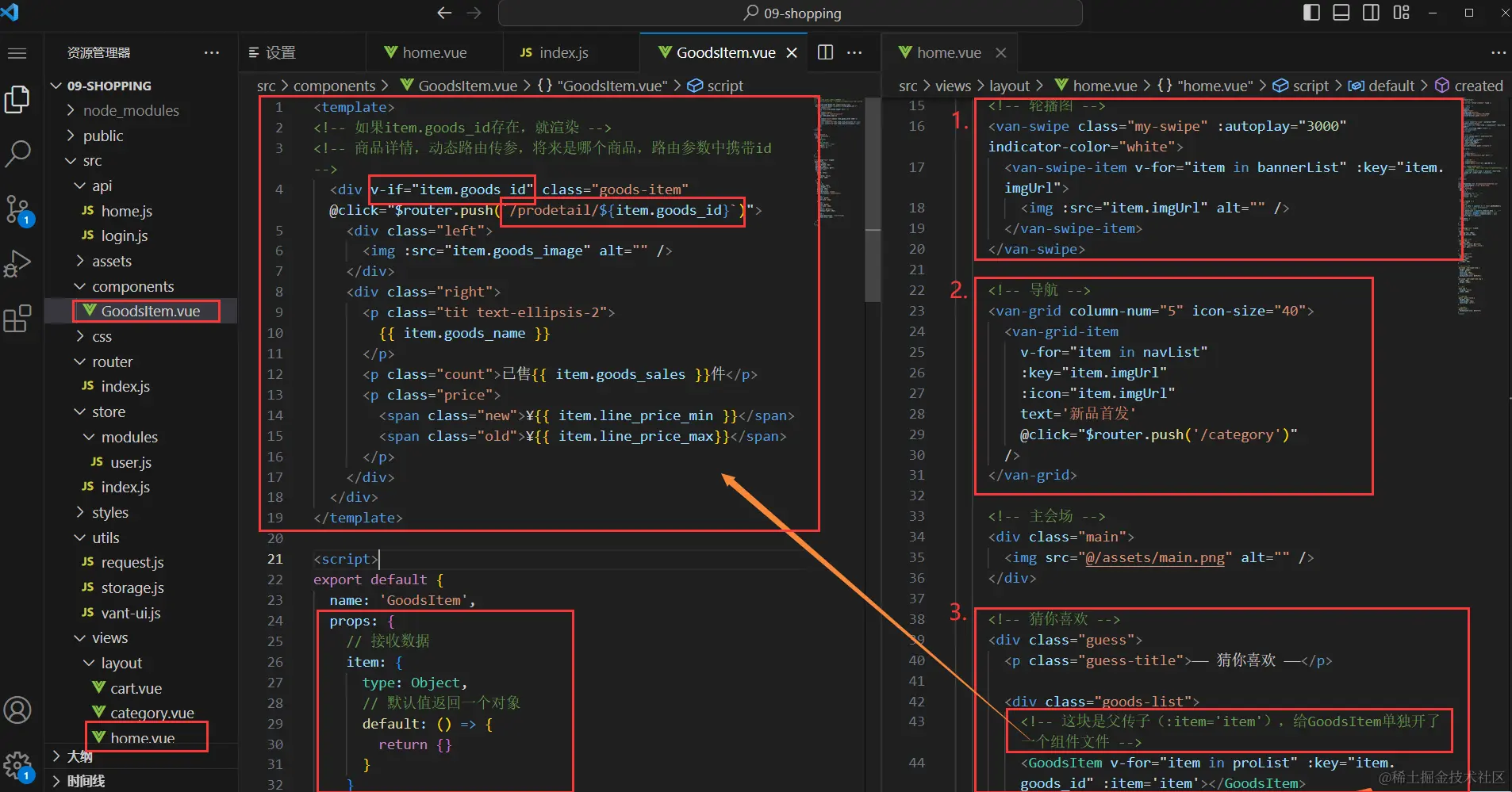Screen dimensions: 1512x792
Task: Open the Search view in the activity bar
Action: coord(17,153)
